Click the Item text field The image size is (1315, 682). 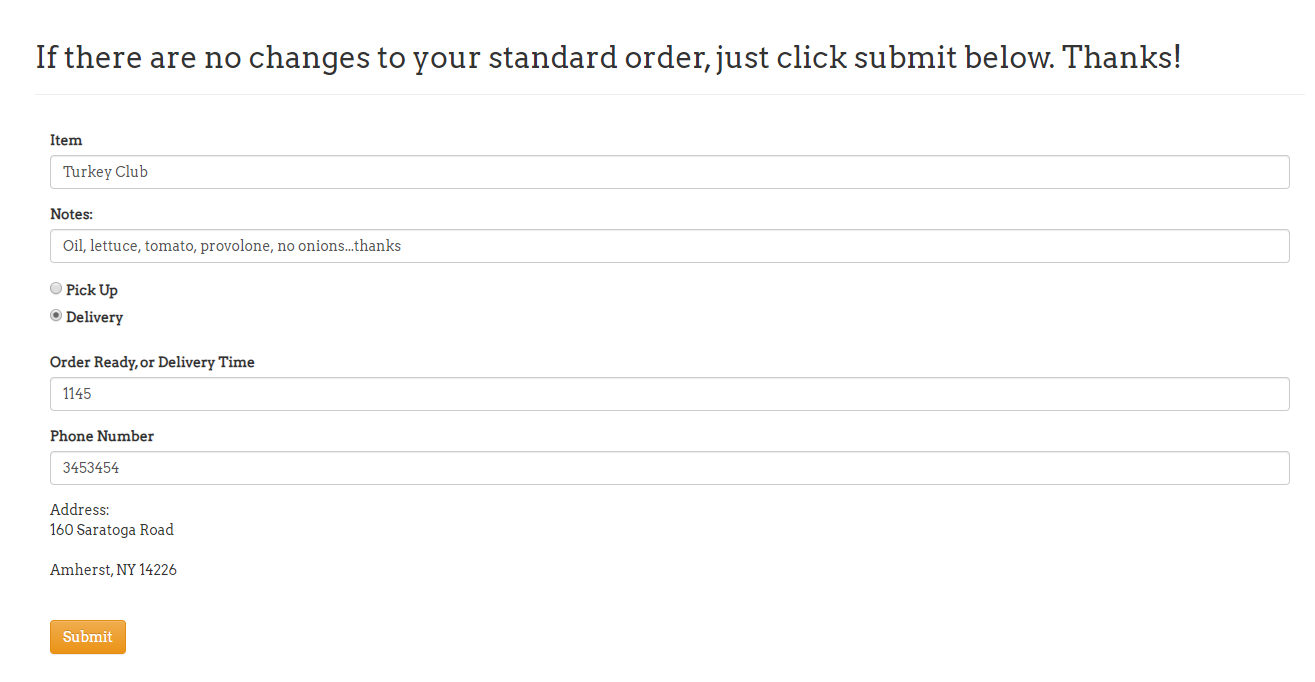(x=669, y=172)
